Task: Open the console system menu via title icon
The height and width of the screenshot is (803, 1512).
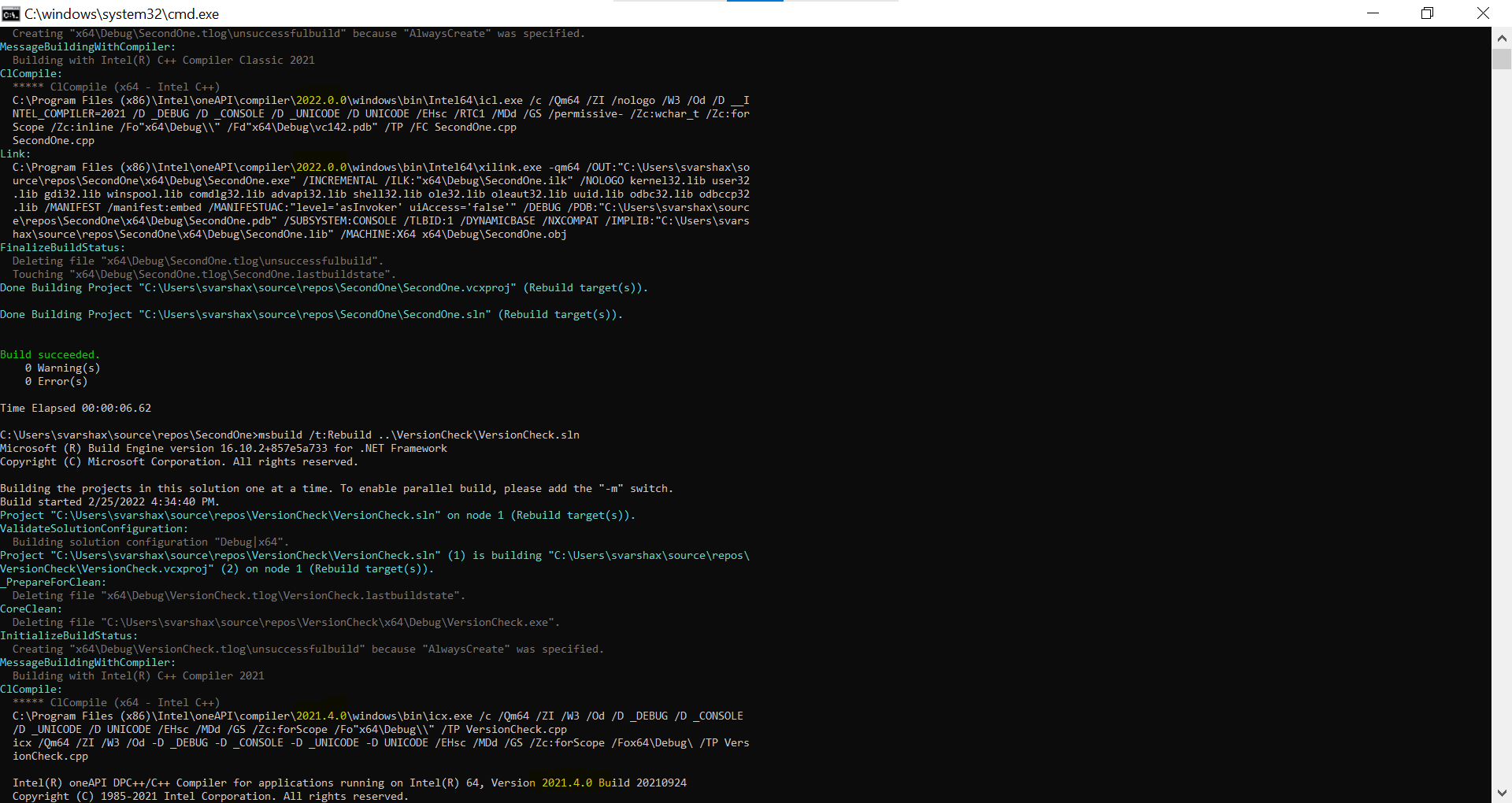Action: pyautogui.click(x=11, y=13)
